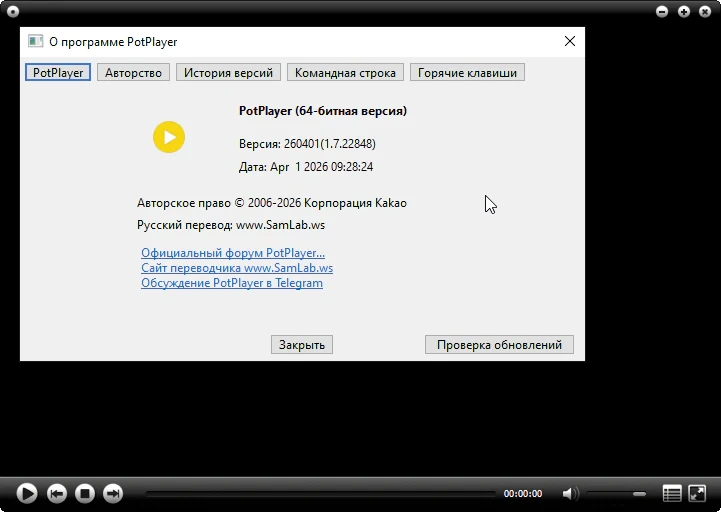Open Сайт переводчика www.SamLab.ws link

[x=237, y=268]
